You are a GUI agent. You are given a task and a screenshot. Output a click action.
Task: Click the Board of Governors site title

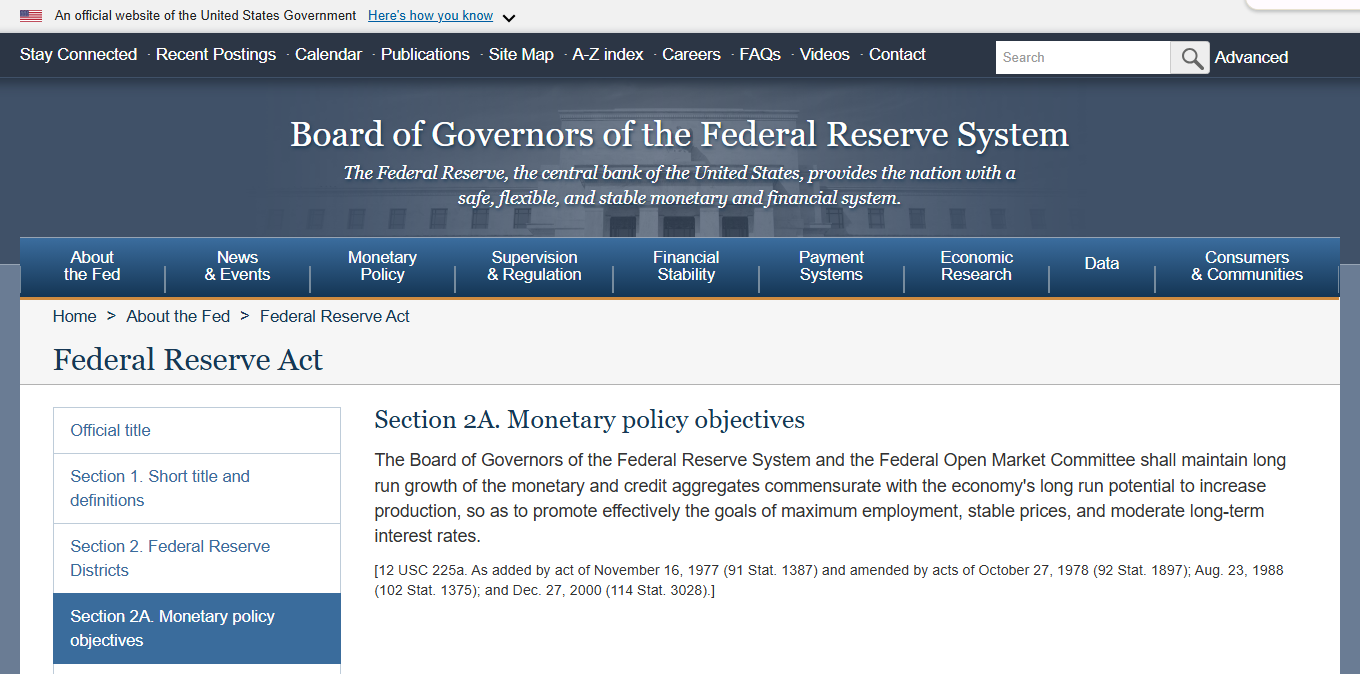point(680,134)
